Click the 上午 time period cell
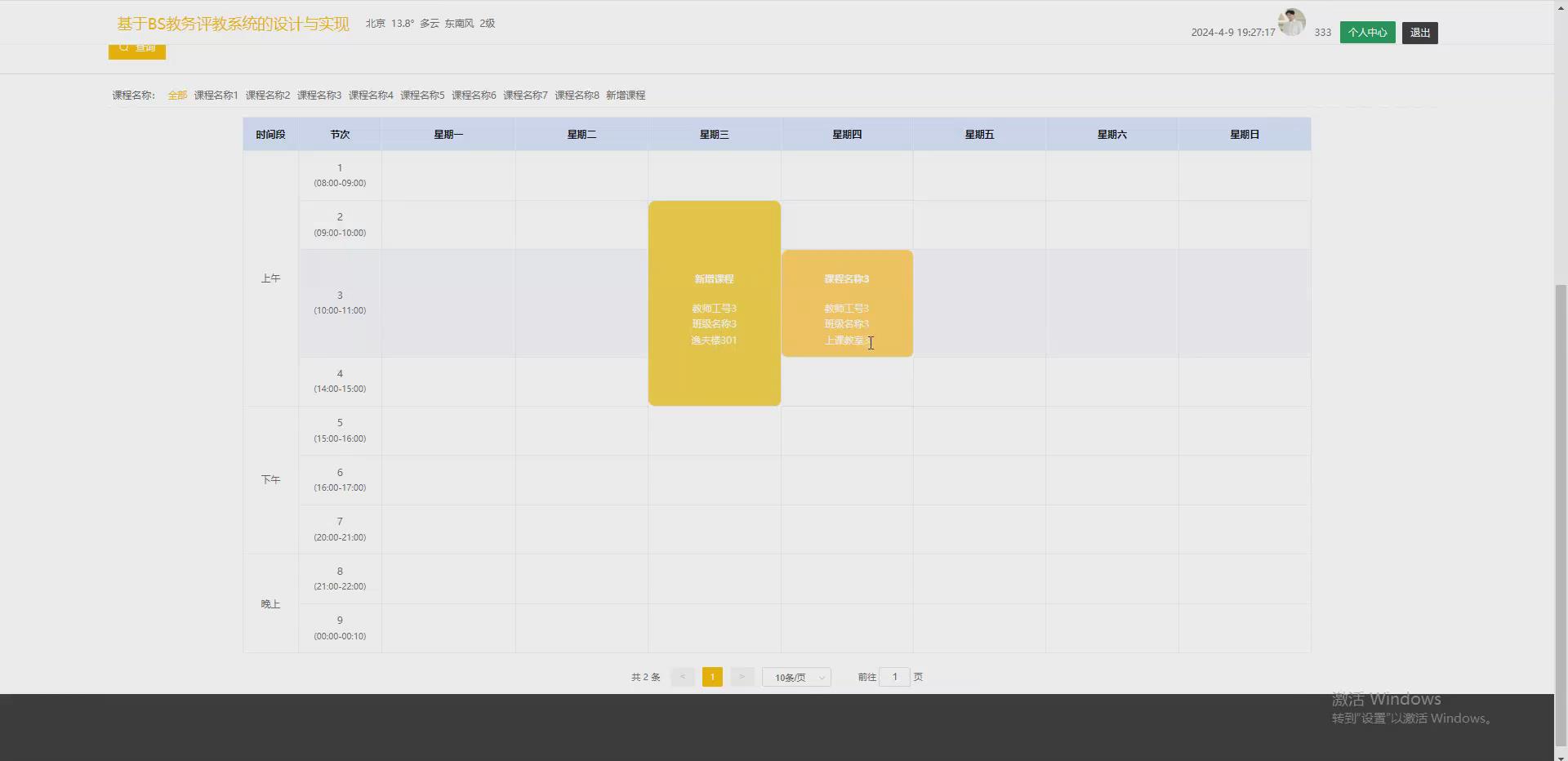The height and width of the screenshot is (761, 1568). [x=270, y=278]
